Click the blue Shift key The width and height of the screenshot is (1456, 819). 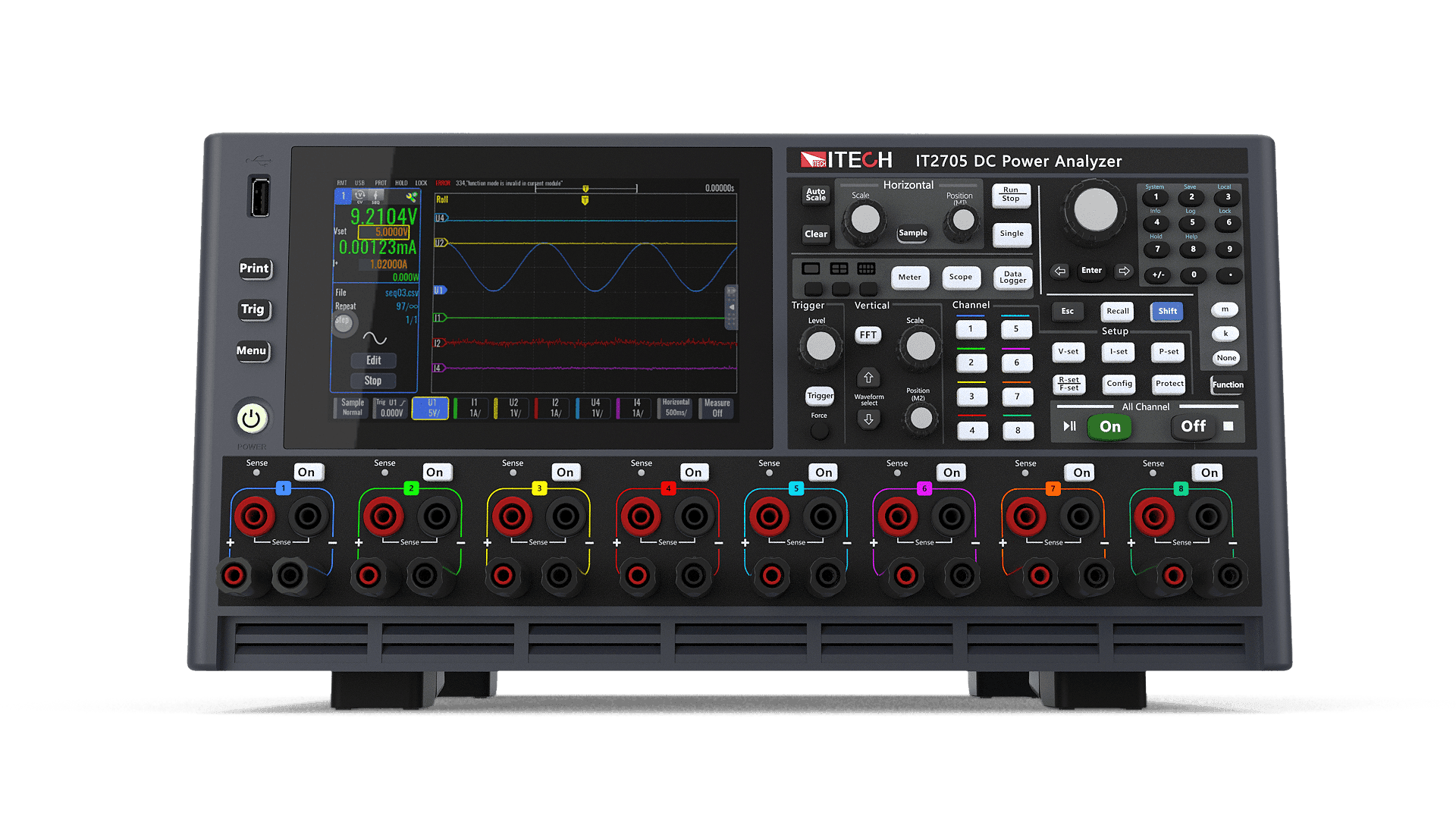pos(1167,312)
